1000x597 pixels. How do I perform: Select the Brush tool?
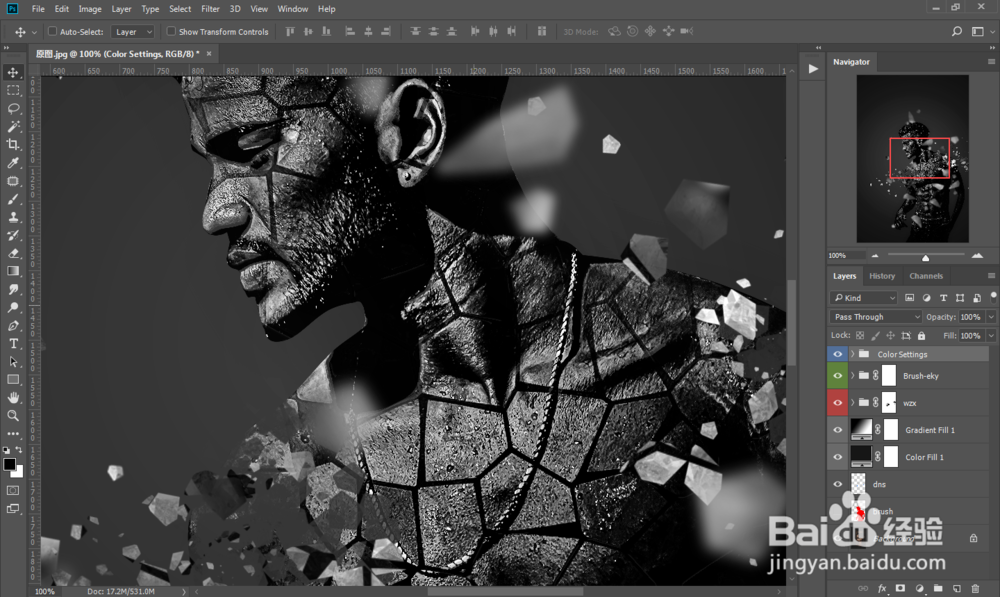tap(13, 199)
